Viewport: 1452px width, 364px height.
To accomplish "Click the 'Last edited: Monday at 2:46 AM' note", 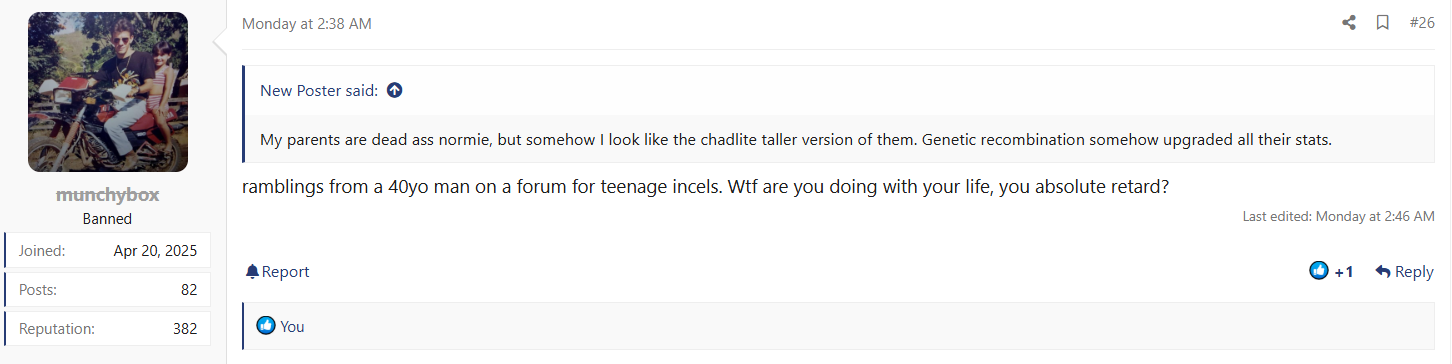I will [1338, 216].
